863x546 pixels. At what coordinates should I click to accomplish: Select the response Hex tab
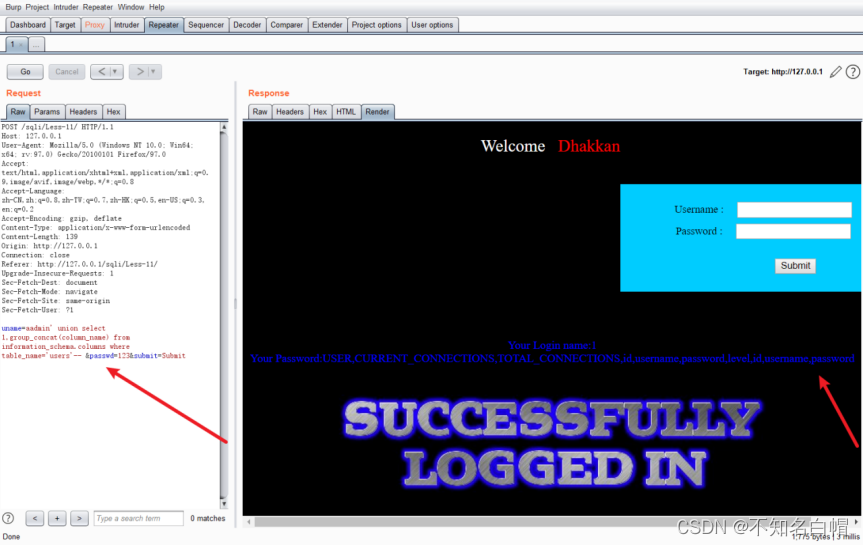[x=320, y=112]
